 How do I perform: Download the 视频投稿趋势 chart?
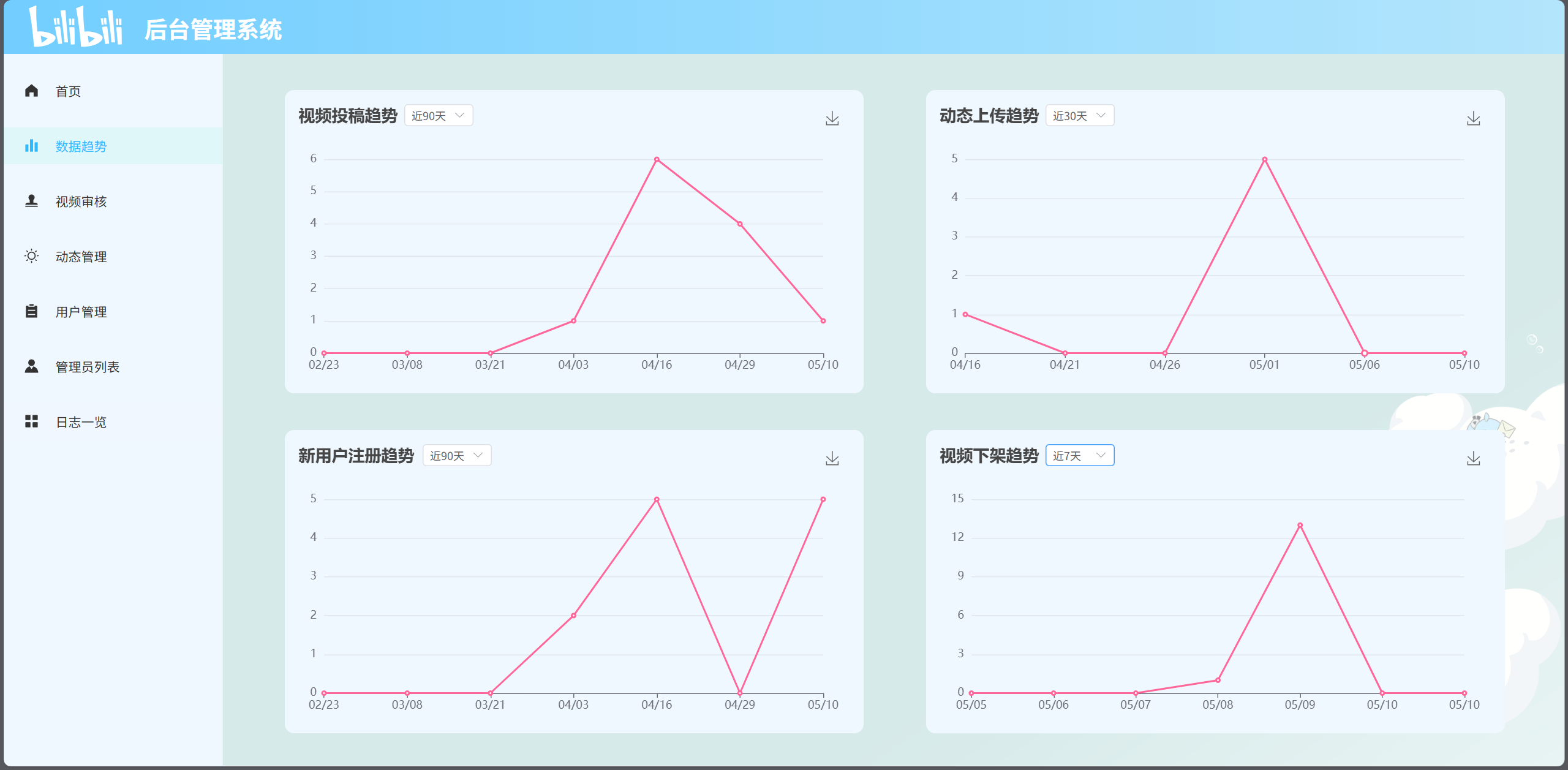(x=832, y=119)
